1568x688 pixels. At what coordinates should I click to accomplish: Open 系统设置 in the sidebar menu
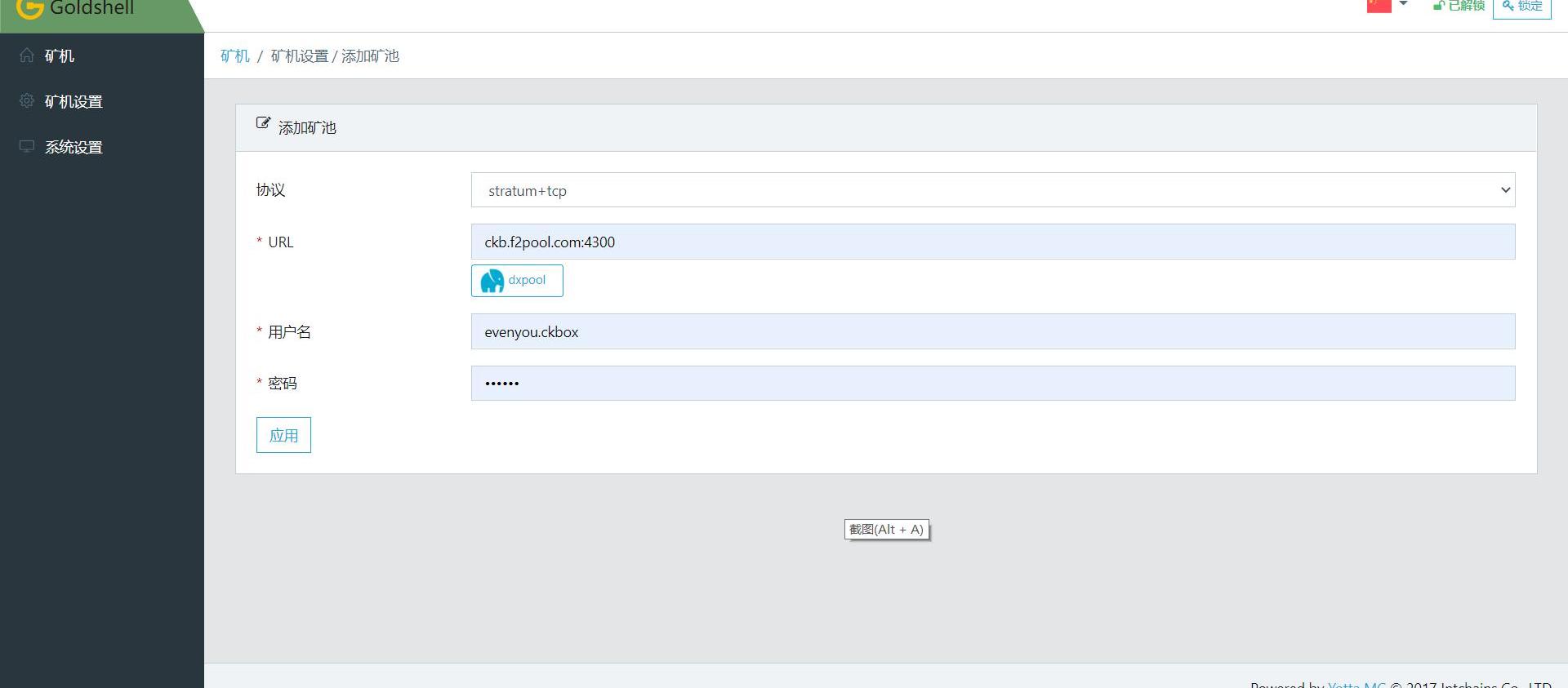click(x=73, y=147)
